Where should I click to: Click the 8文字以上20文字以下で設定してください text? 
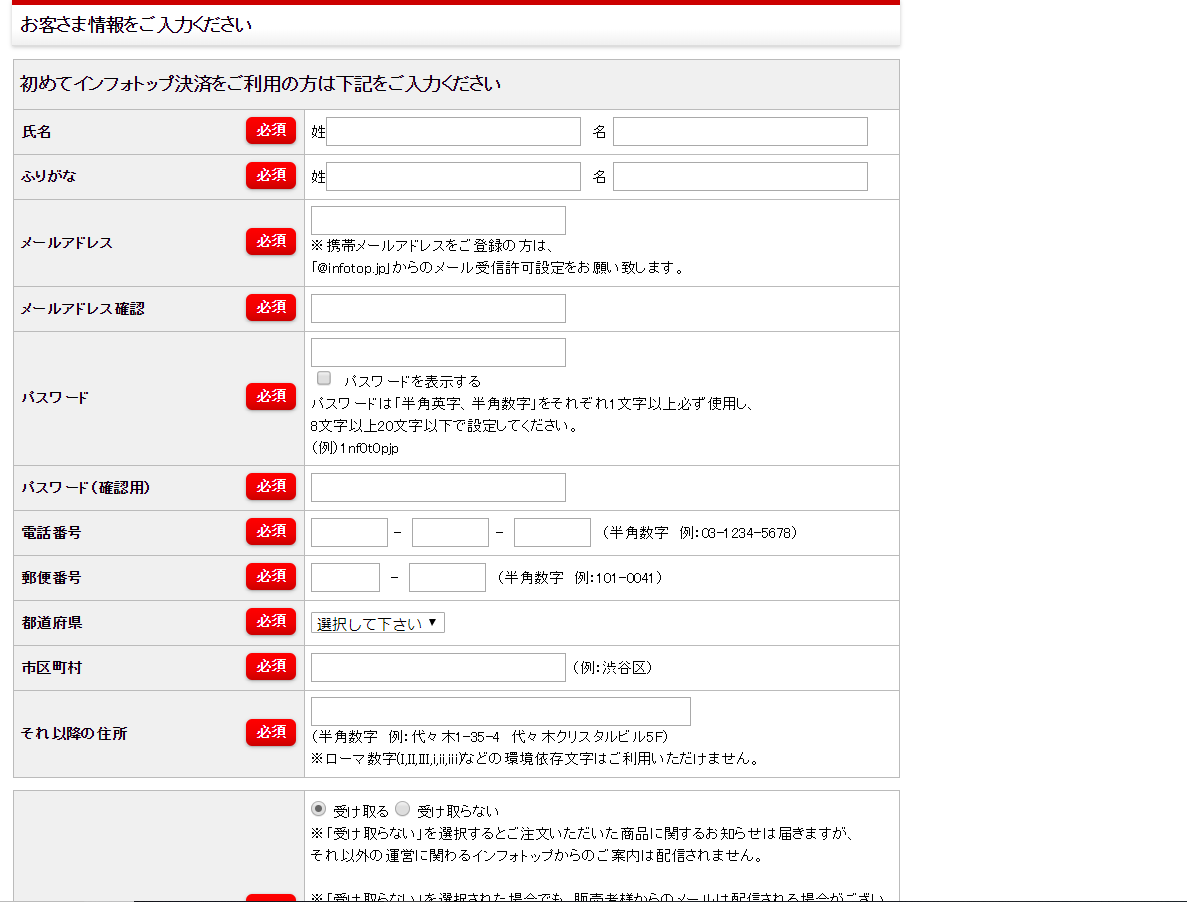point(445,426)
